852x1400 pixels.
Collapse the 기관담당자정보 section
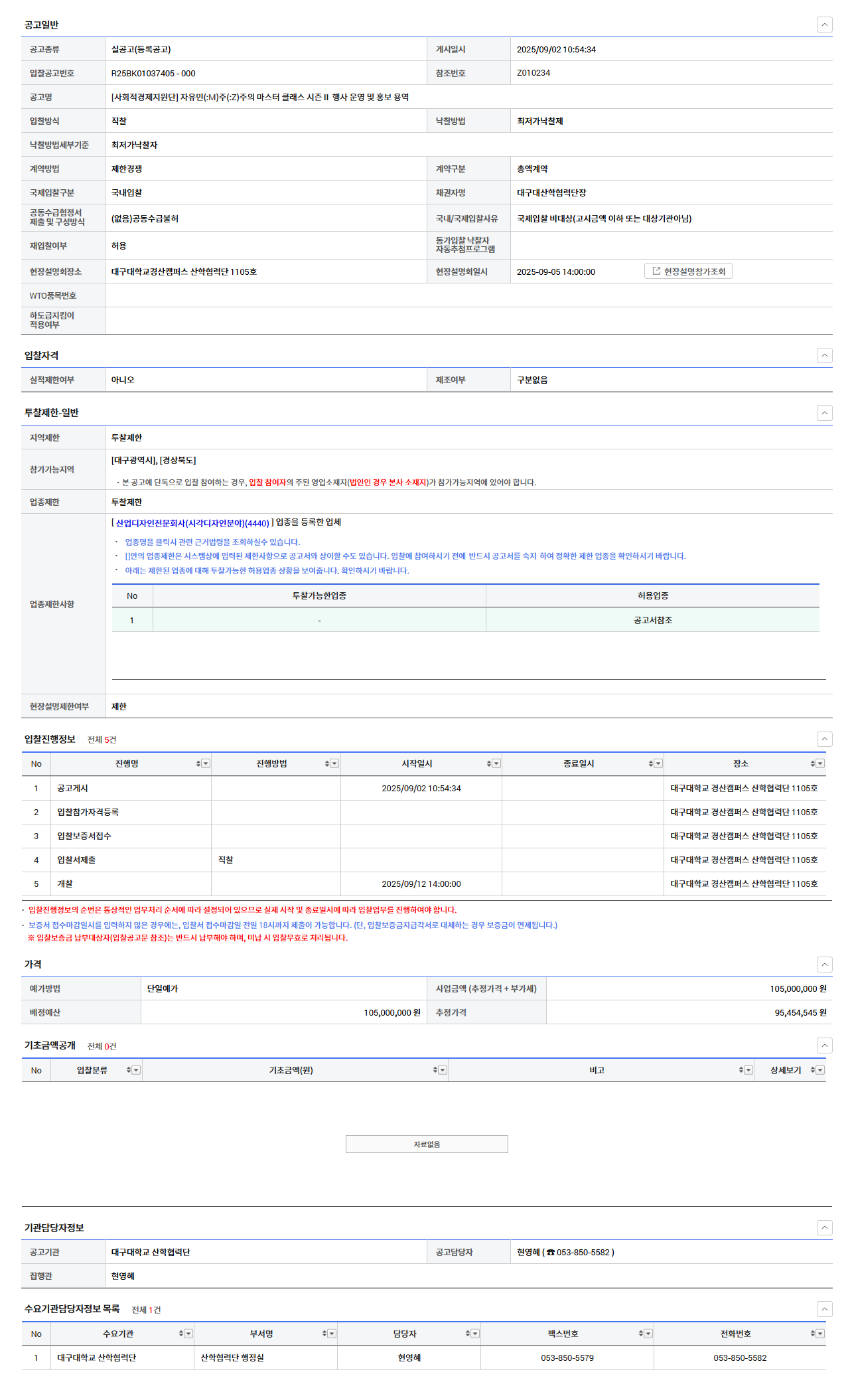click(824, 1227)
